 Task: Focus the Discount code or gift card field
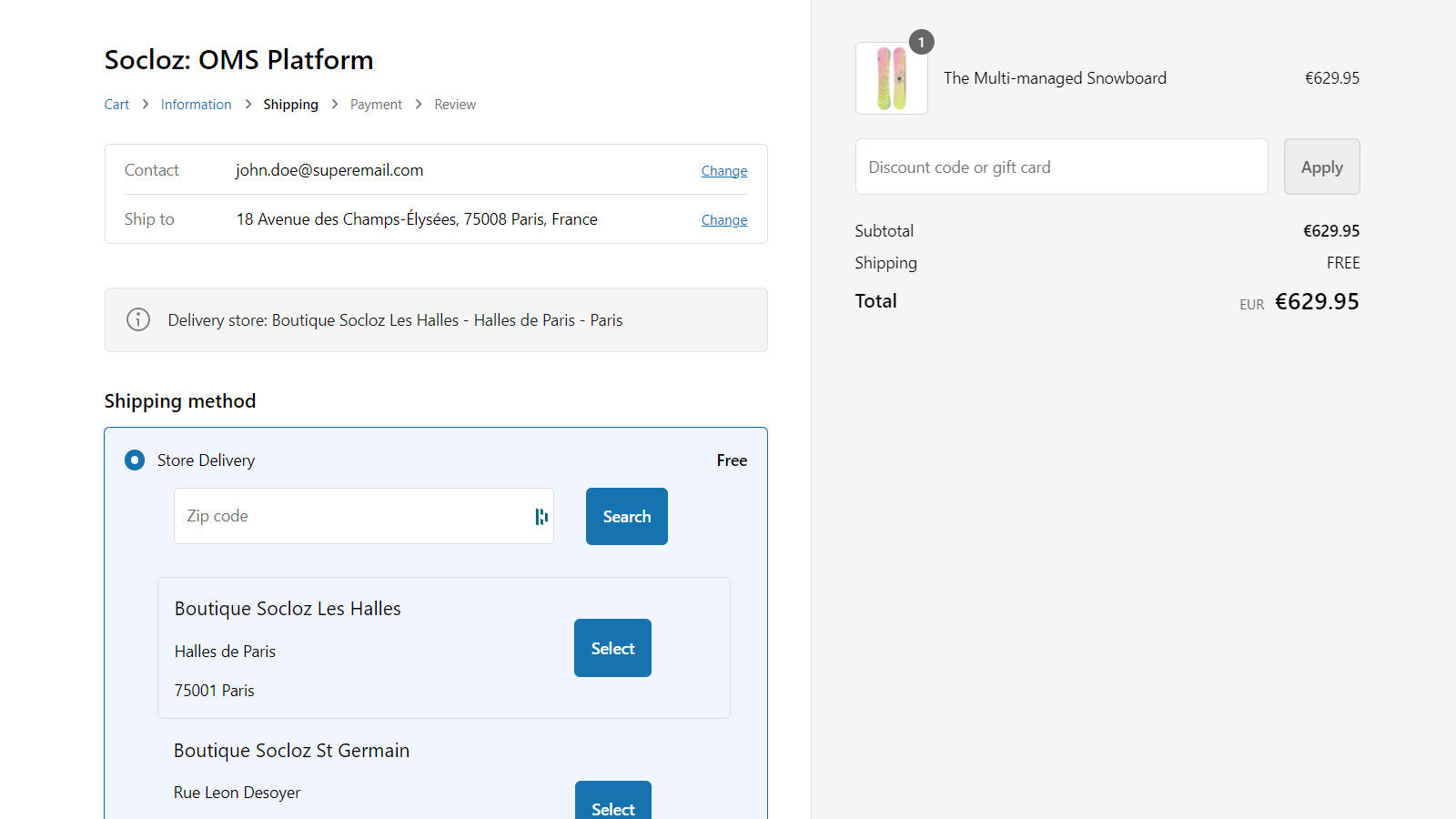(1061, 167)
